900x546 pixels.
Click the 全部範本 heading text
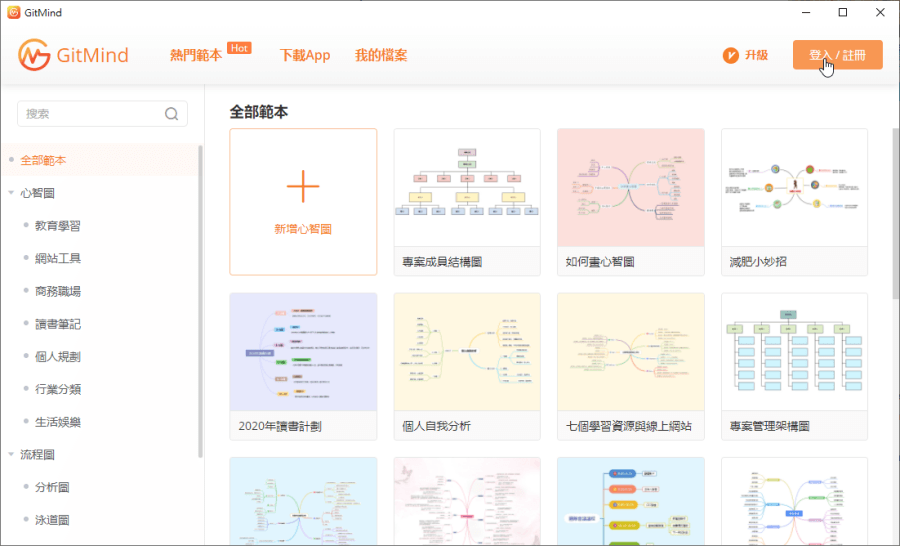pyautogui.click(x=259, y=111)
